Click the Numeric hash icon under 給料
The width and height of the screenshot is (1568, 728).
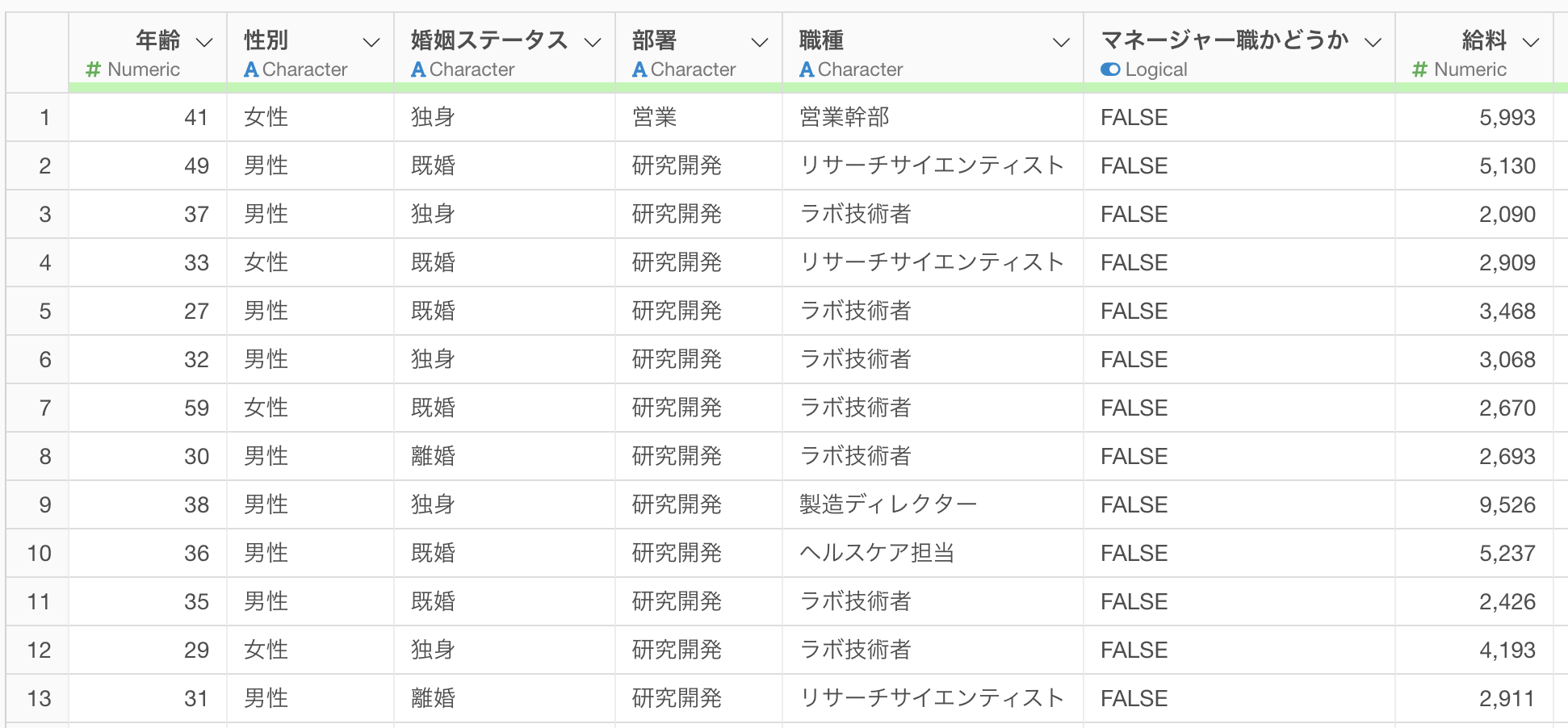(x=1420, y=69)
